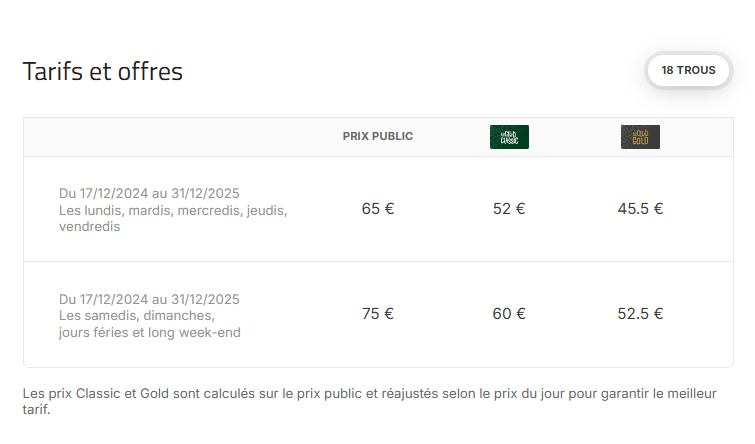755x444 pixels.
Task: Click the green Classic card icon
Action: (509, 137)
